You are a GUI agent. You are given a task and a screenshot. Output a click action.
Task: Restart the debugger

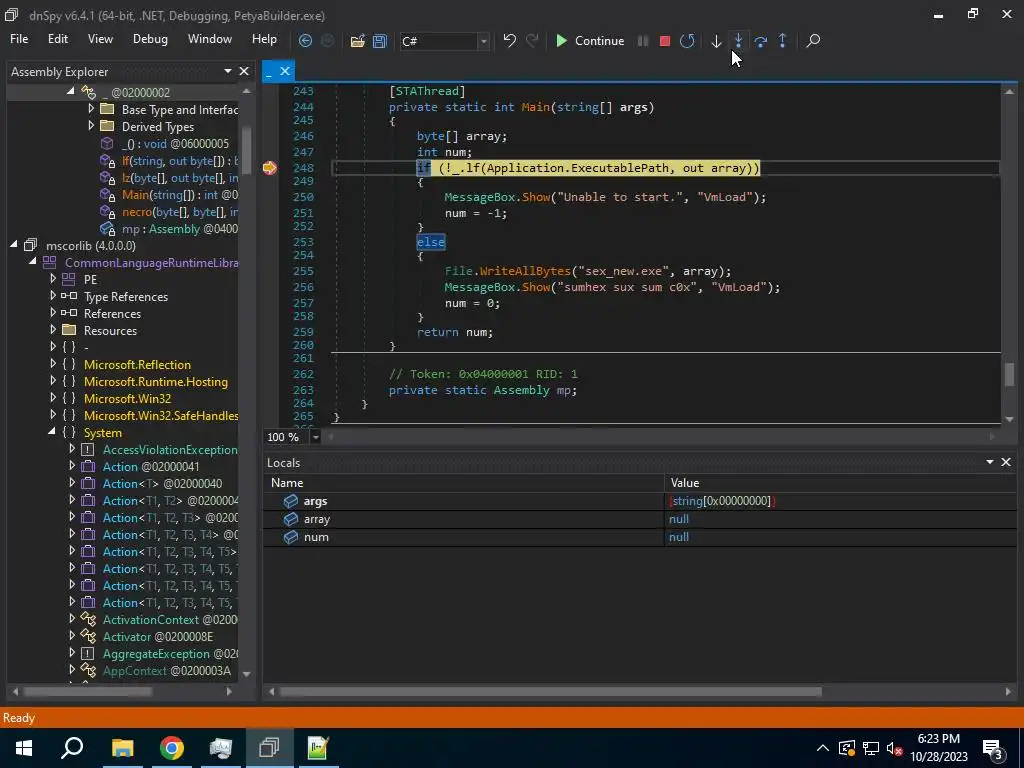click(687, 41)
